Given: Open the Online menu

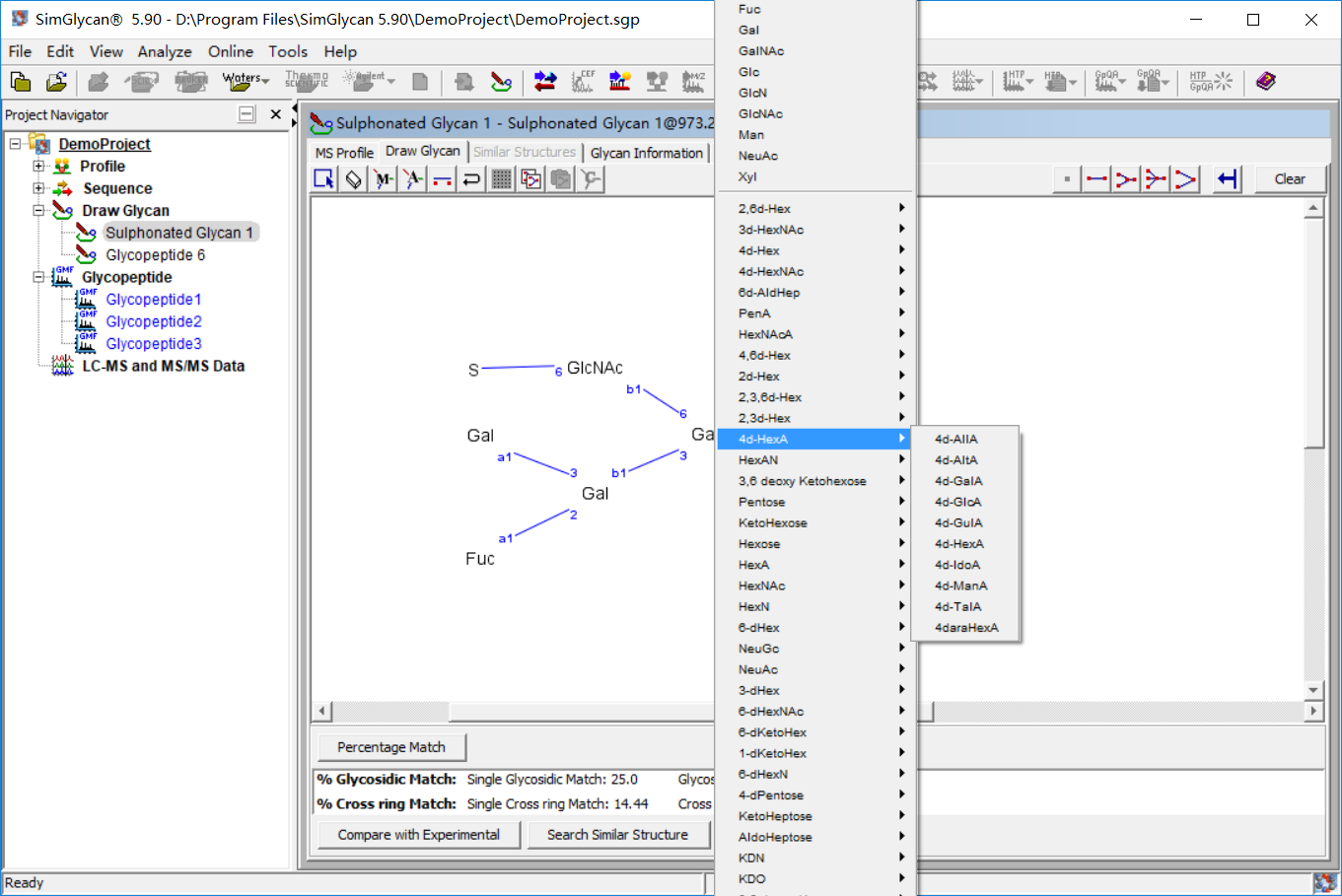Looking at the screenshot, I should [x=231, y=51].
